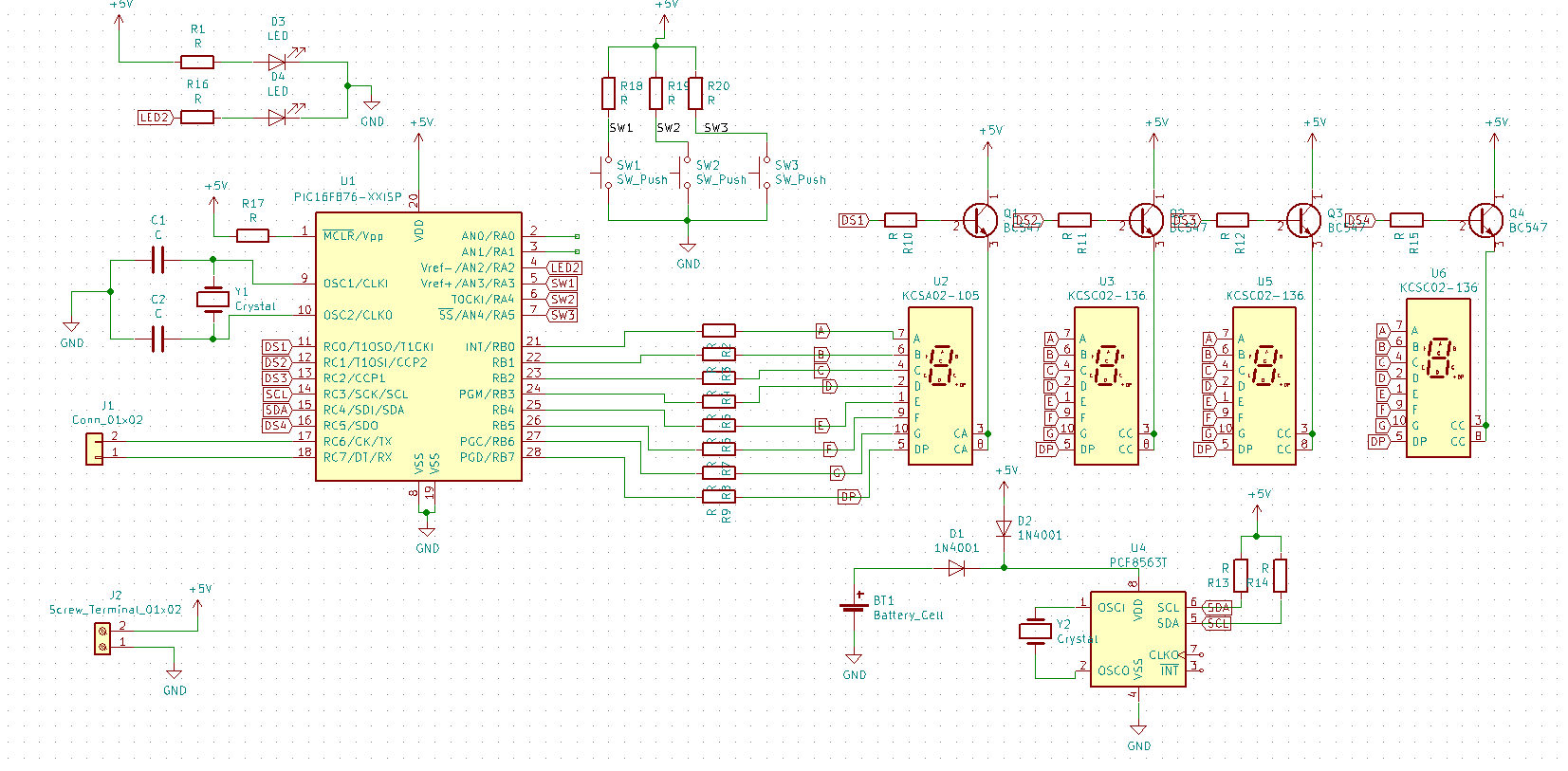1568x771 pixels.
Task: Select transistor Q4 symbol
Action: pyautogui.click(x=1485, y=220)
